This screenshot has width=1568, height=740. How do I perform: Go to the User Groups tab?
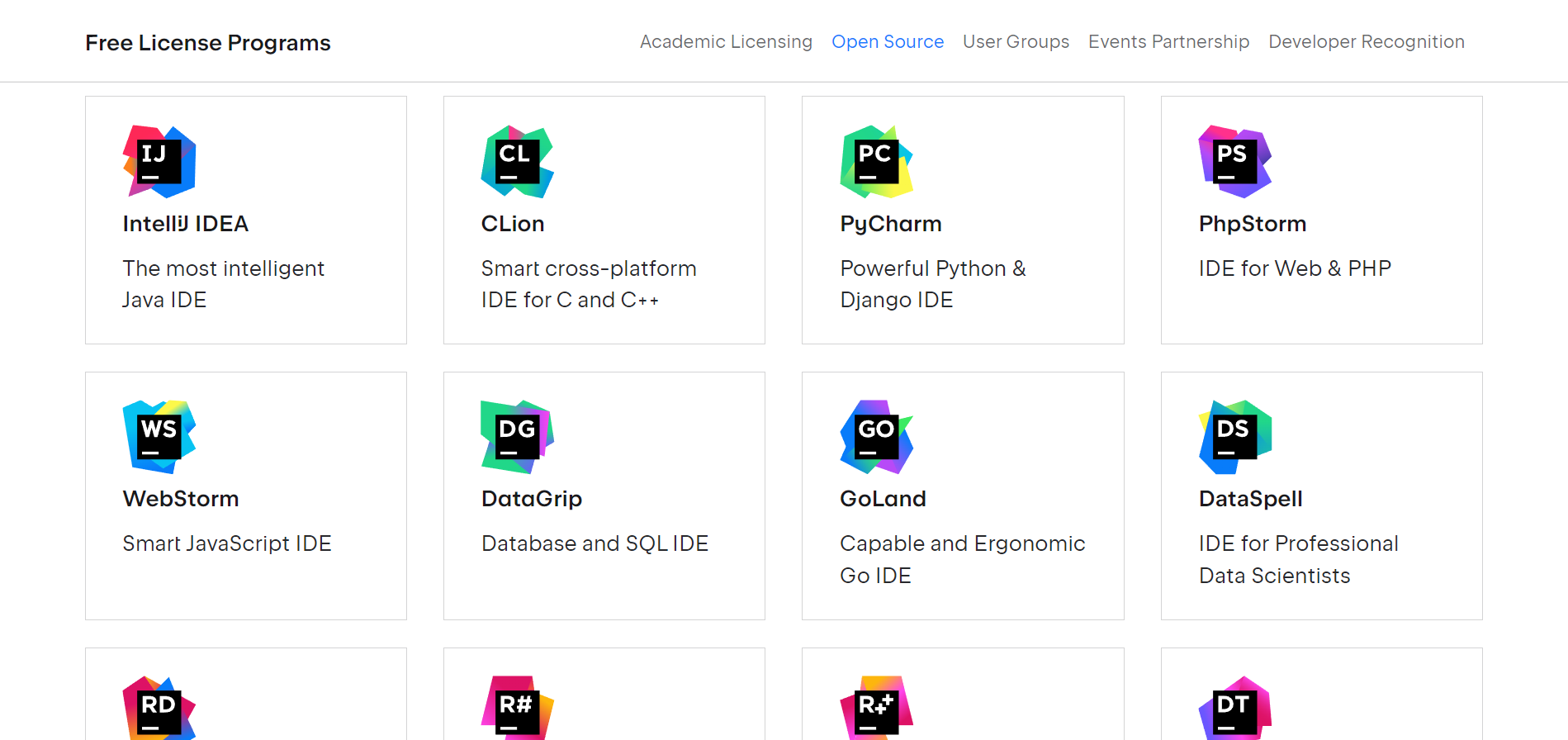coord(1016,42)
